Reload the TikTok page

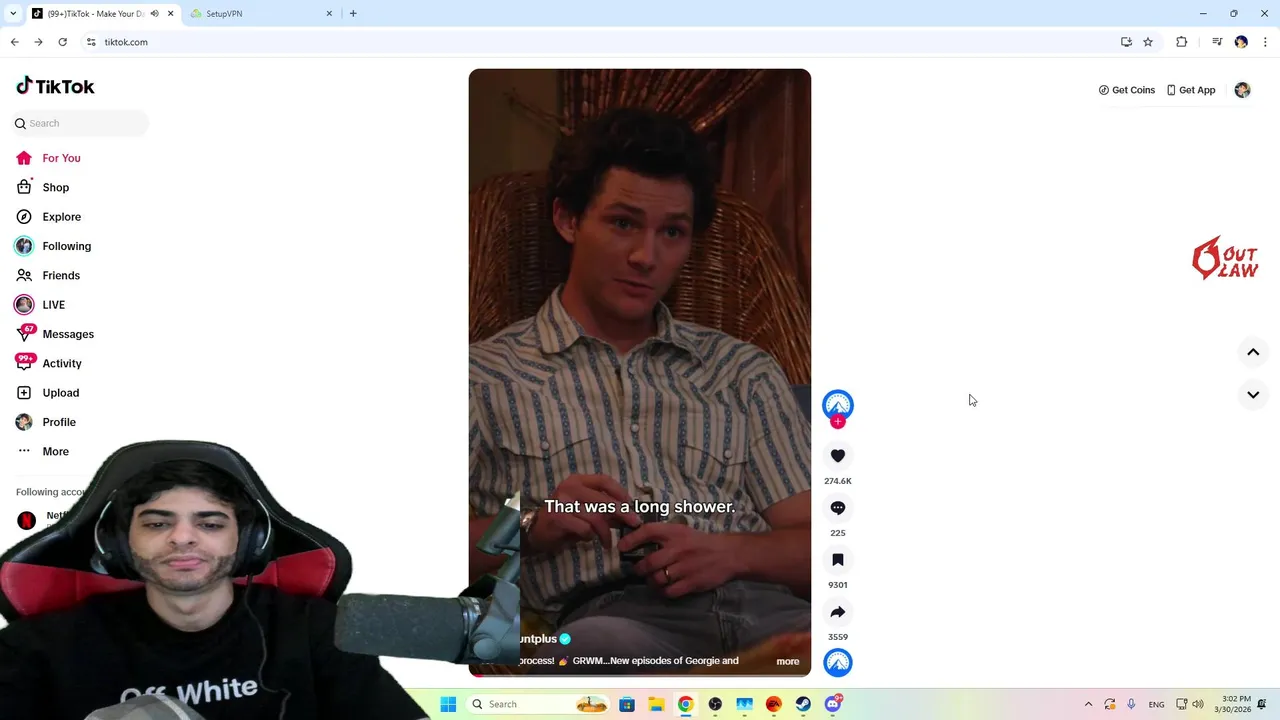(62, 42)
